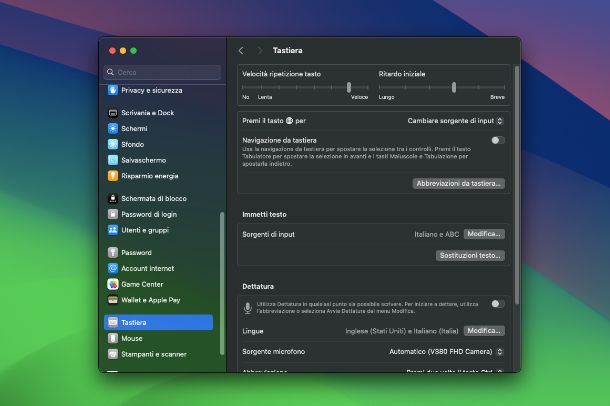The image size is (610, 406).
Task: Select Account internet label
Action: pos(147,268)
